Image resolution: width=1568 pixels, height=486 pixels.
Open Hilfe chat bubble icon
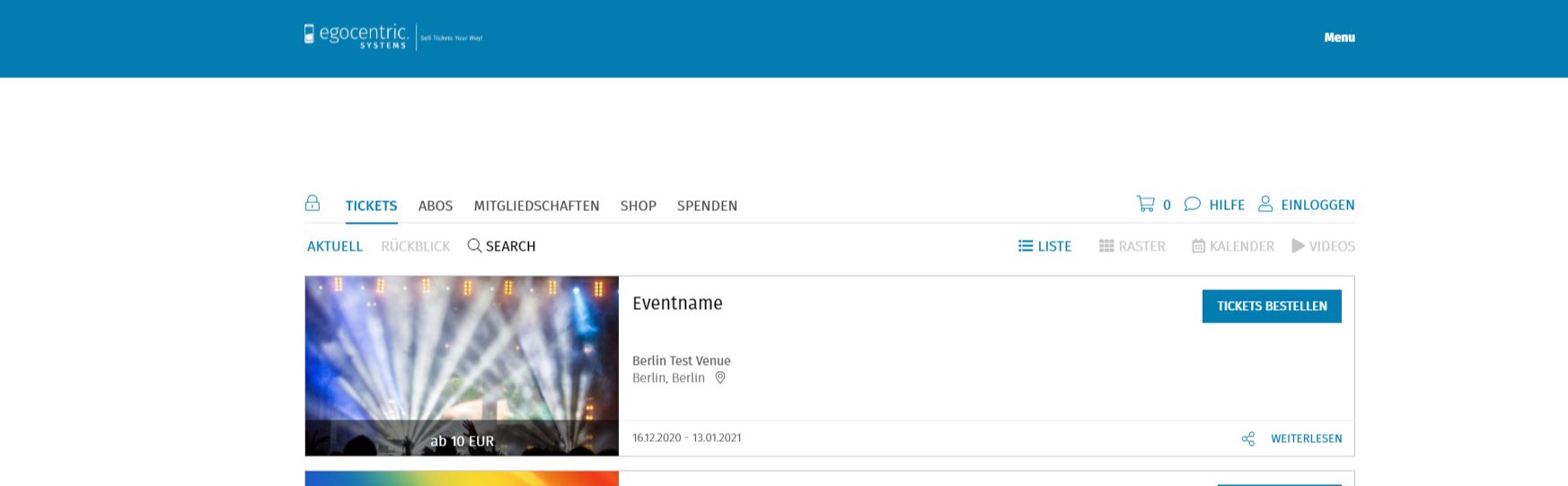(1192, 204)
